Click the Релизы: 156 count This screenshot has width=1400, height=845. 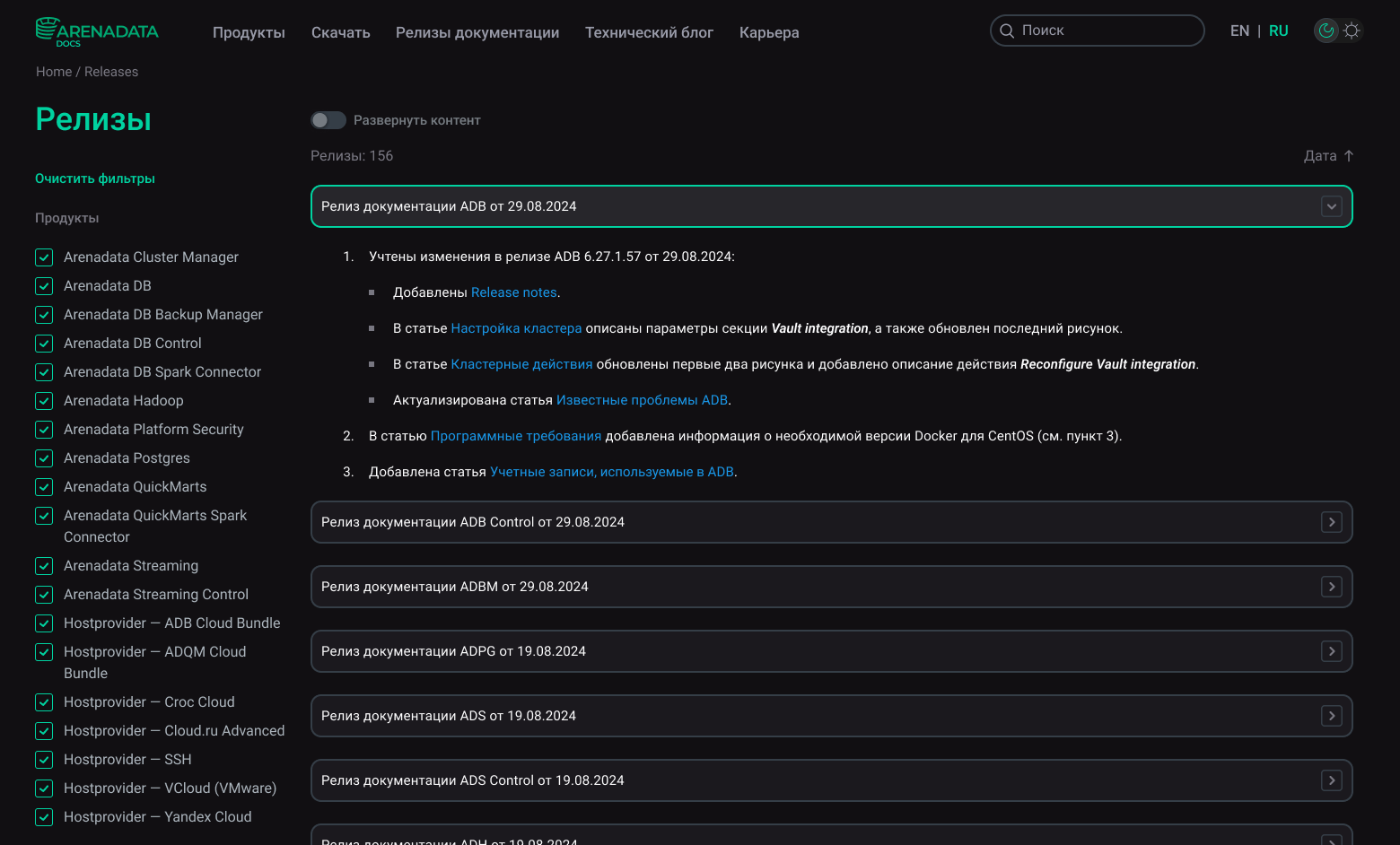coord(352,156)
